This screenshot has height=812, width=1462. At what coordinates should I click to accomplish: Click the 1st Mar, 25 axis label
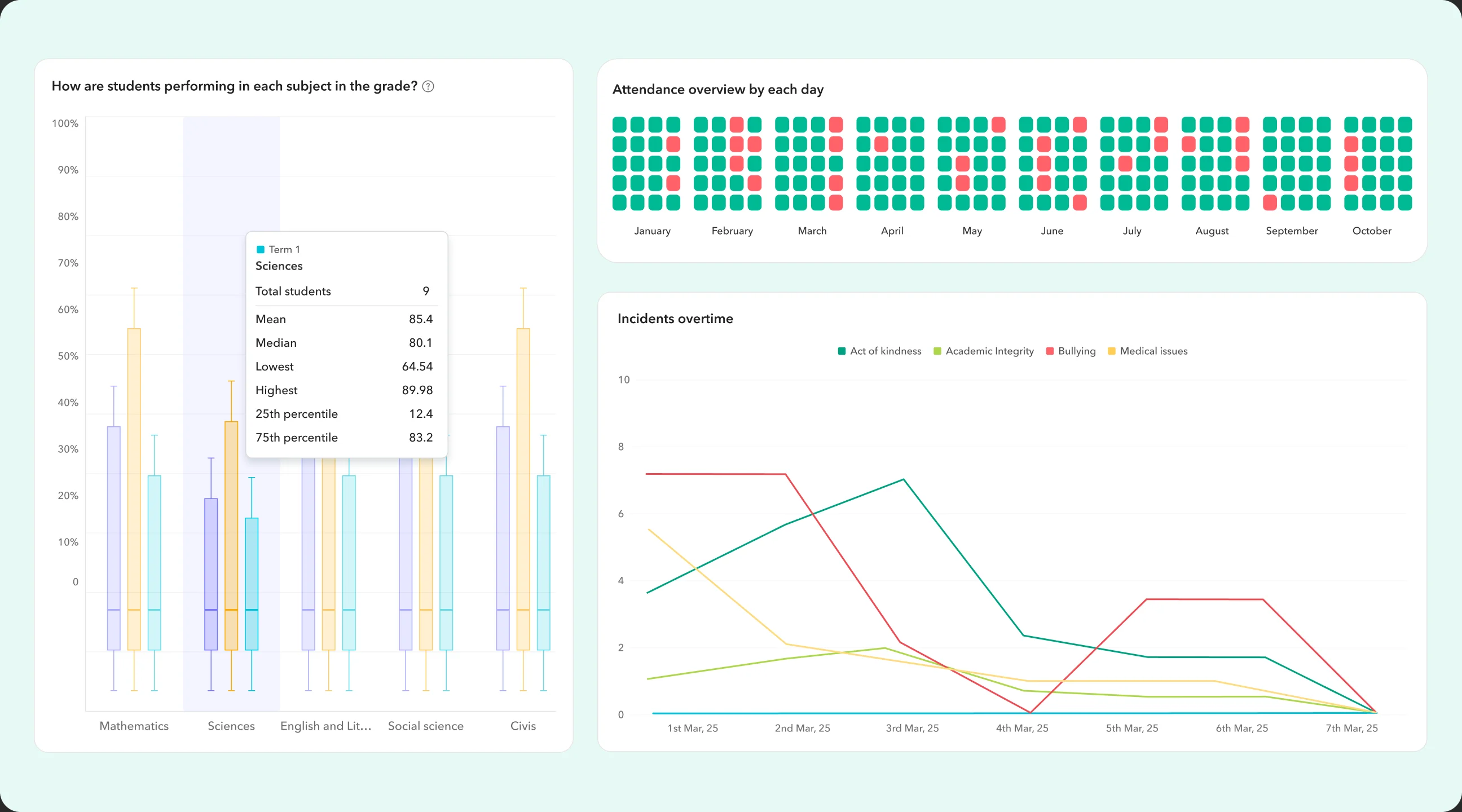693,728
